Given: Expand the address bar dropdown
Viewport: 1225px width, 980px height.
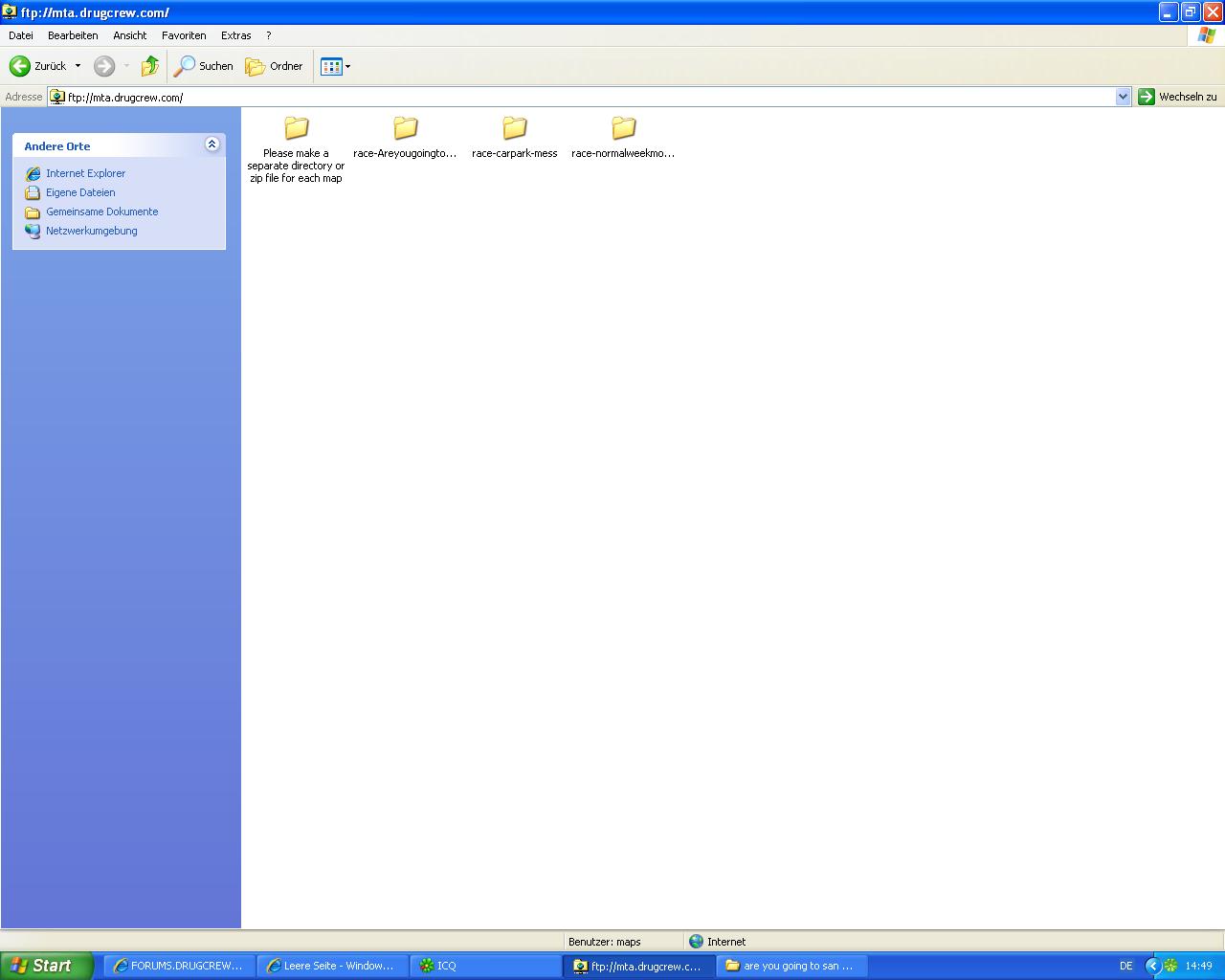Looking at the screenshot, I should (x=1123, y=97).
